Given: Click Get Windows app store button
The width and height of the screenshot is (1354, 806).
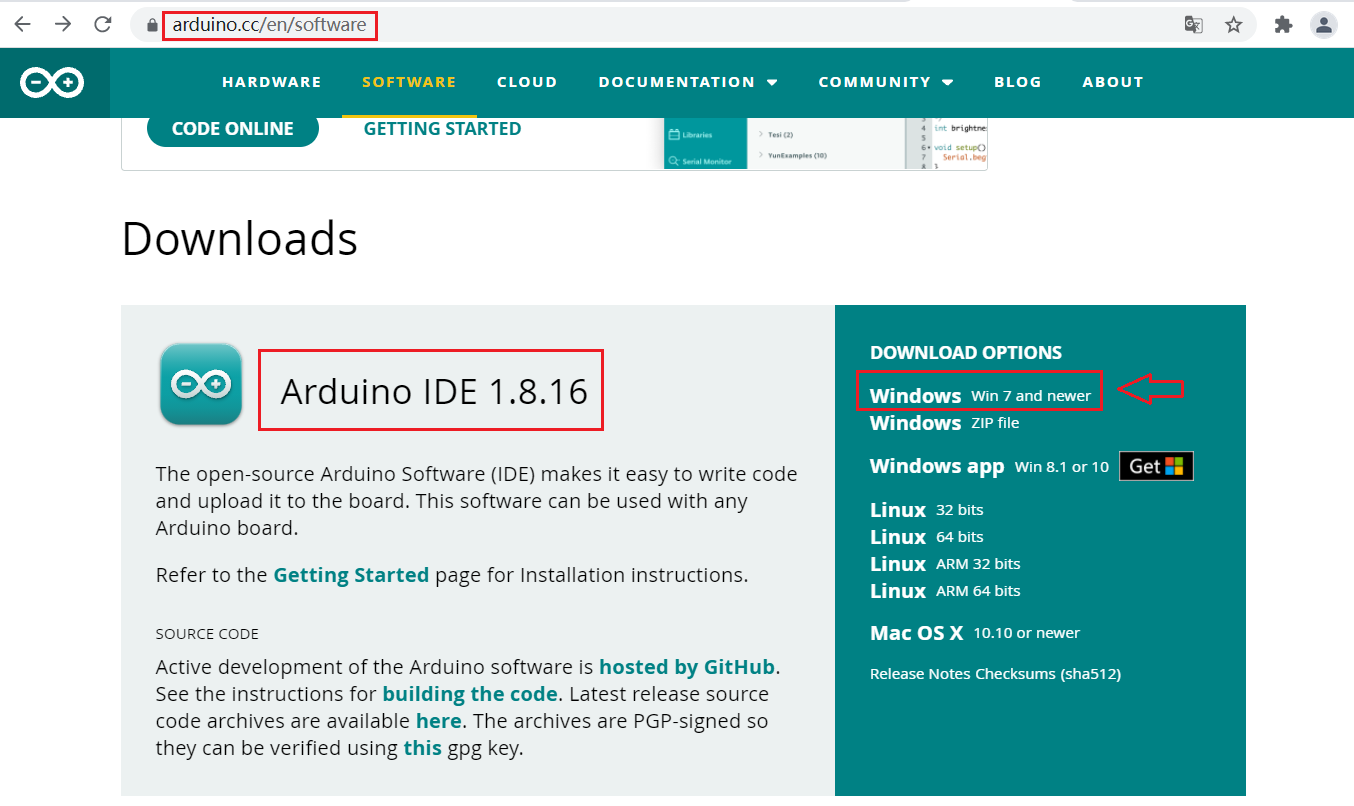Looking at the screenshot, I should click(1156, 466).
